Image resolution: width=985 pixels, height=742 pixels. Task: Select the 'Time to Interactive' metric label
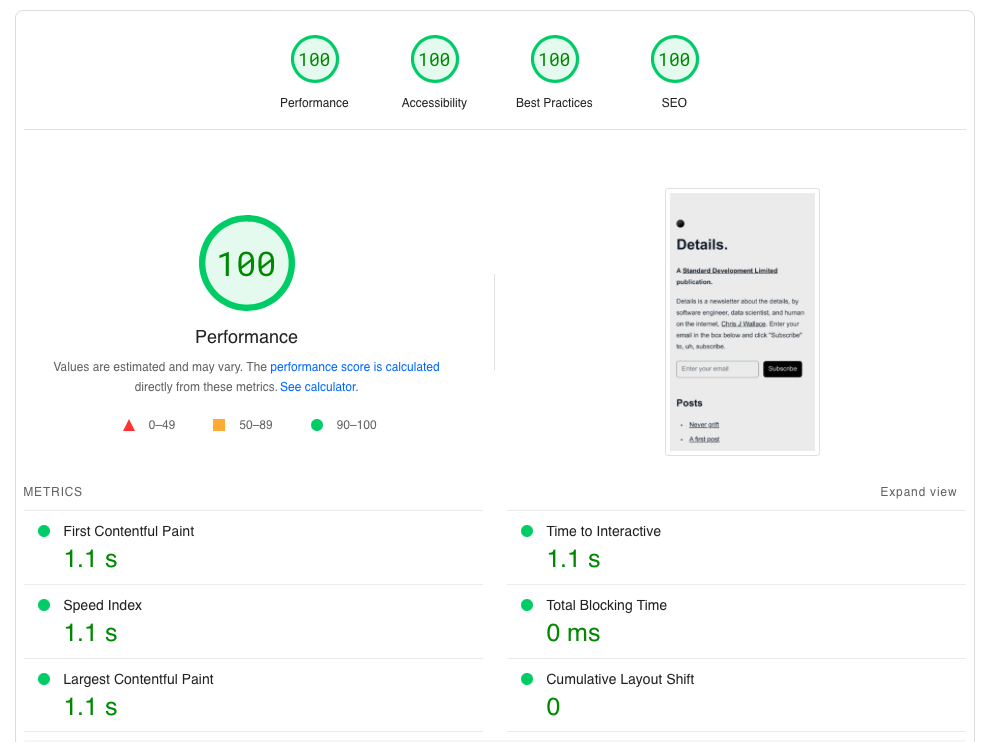(x=604, y=531)
